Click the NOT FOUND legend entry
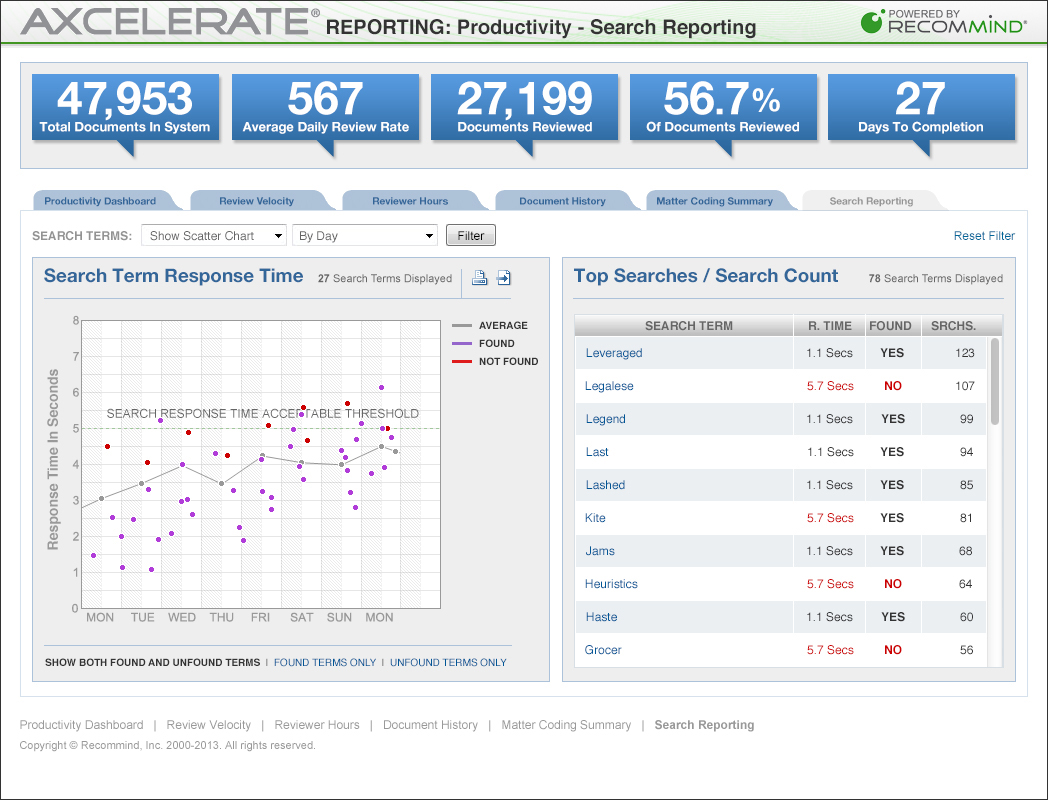The width and height of the screenshot is (1048, 800). pos(495,362)
